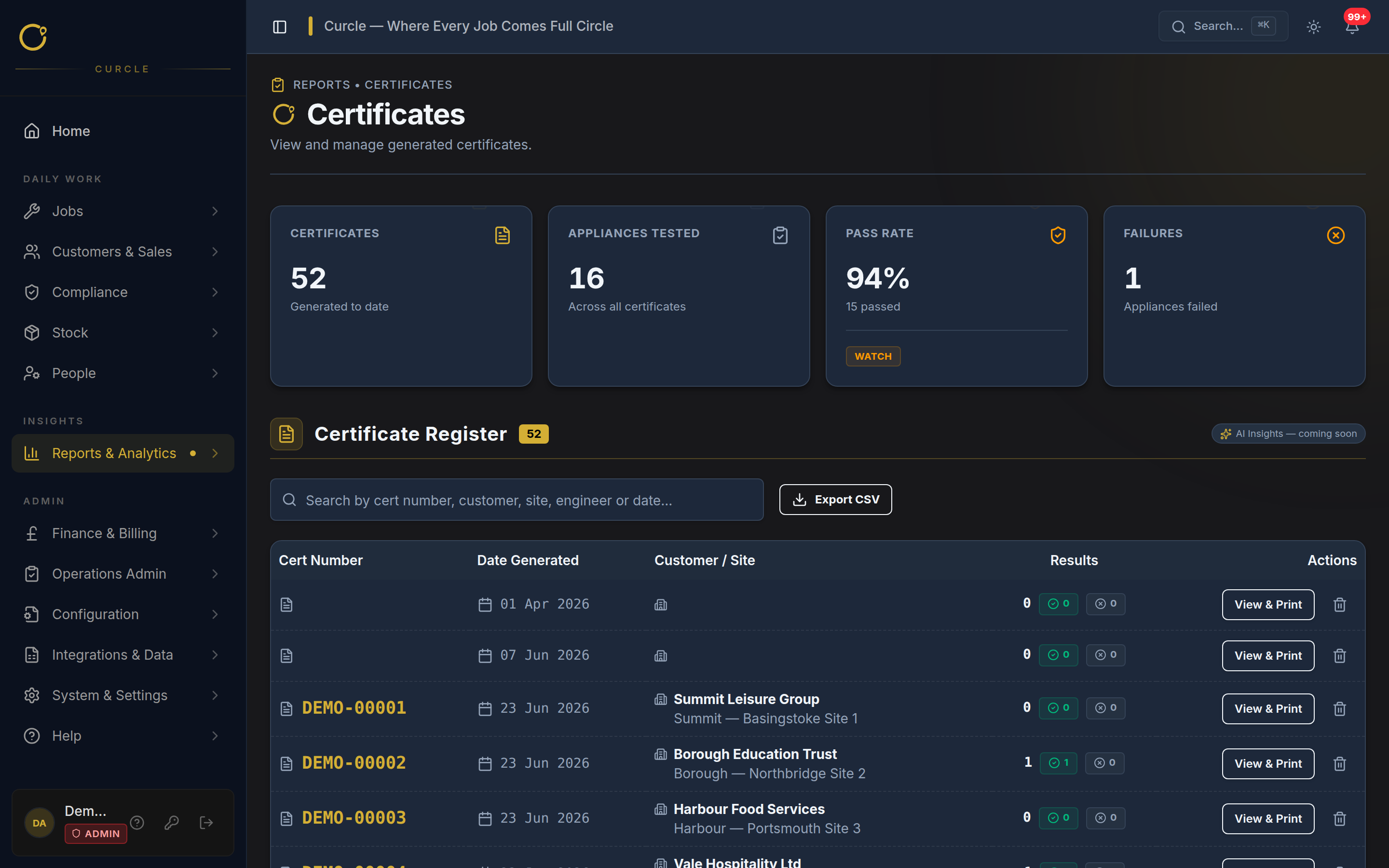Viewport: 1389px width, 868px height.
Task: Open the notifications bell
Action: 1352,27
